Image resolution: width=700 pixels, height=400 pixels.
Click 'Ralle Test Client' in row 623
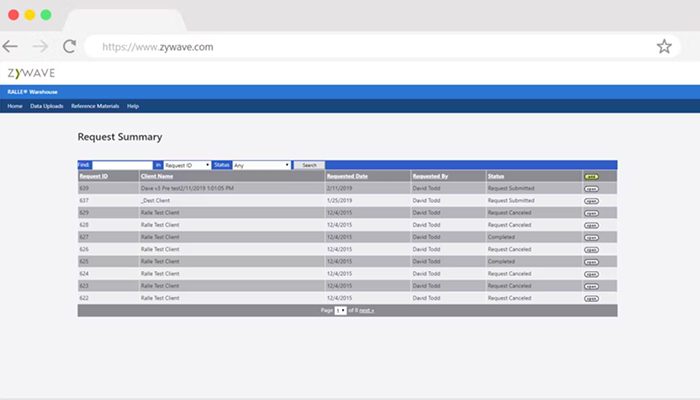tap(160, 286)
